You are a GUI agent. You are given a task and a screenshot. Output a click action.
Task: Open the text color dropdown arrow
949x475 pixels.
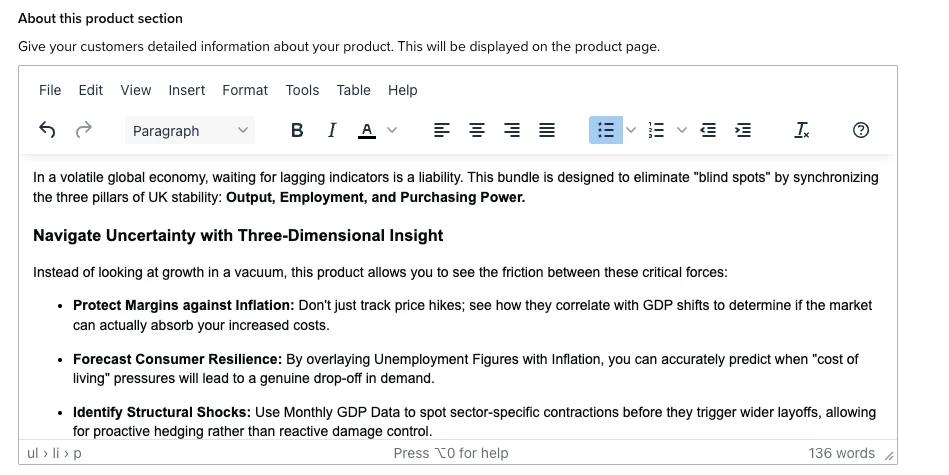point(392,130)
